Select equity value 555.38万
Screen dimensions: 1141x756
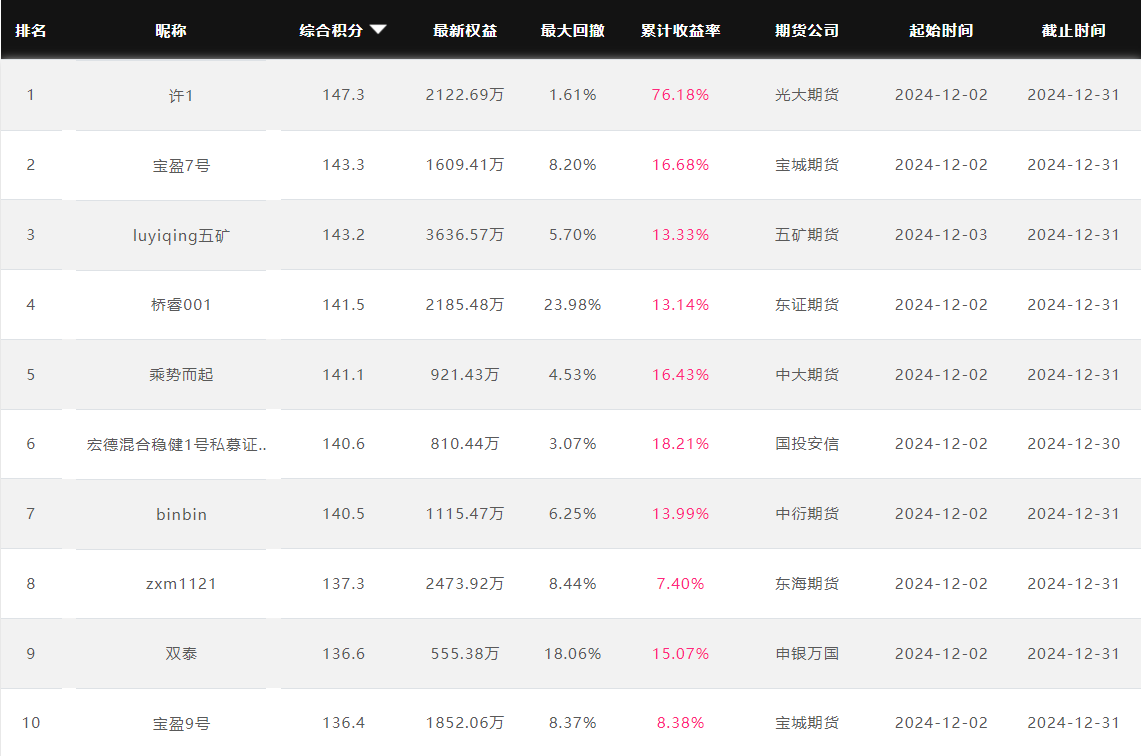(x=465, y=653)
